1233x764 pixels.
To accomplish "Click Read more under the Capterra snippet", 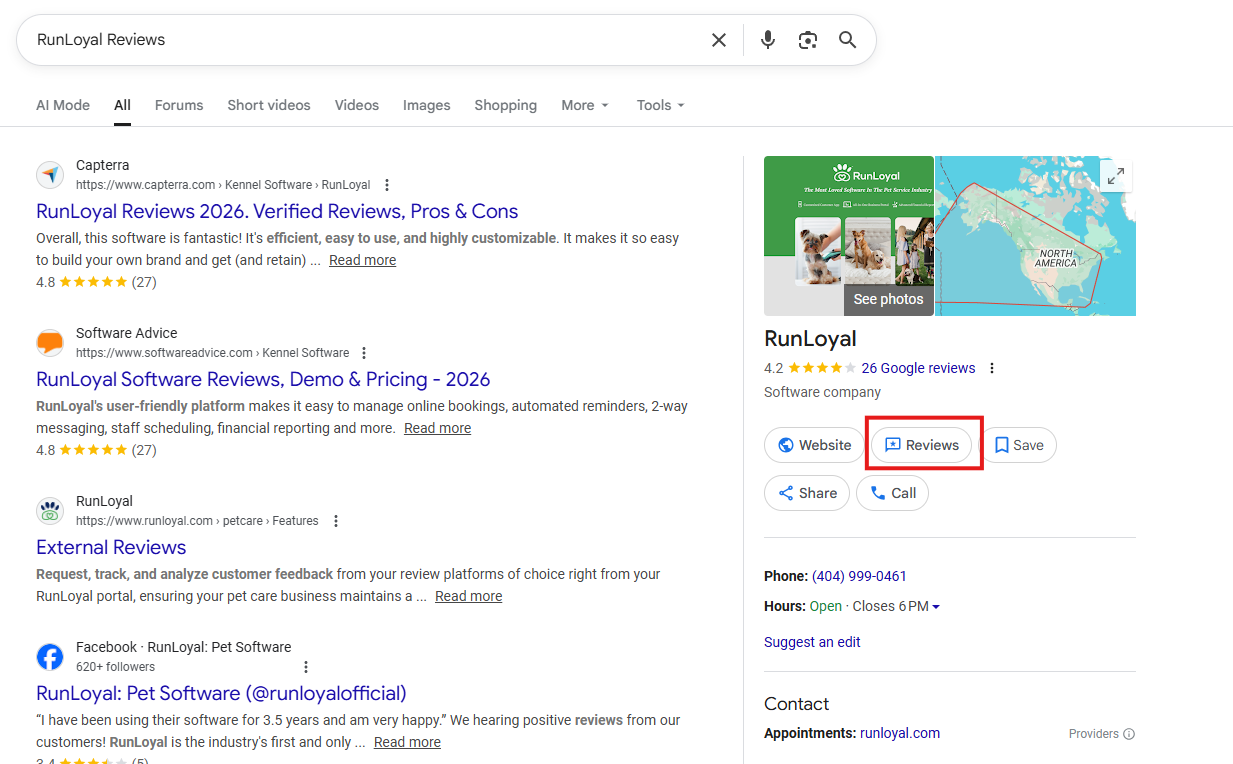I will tap(362, 260).
